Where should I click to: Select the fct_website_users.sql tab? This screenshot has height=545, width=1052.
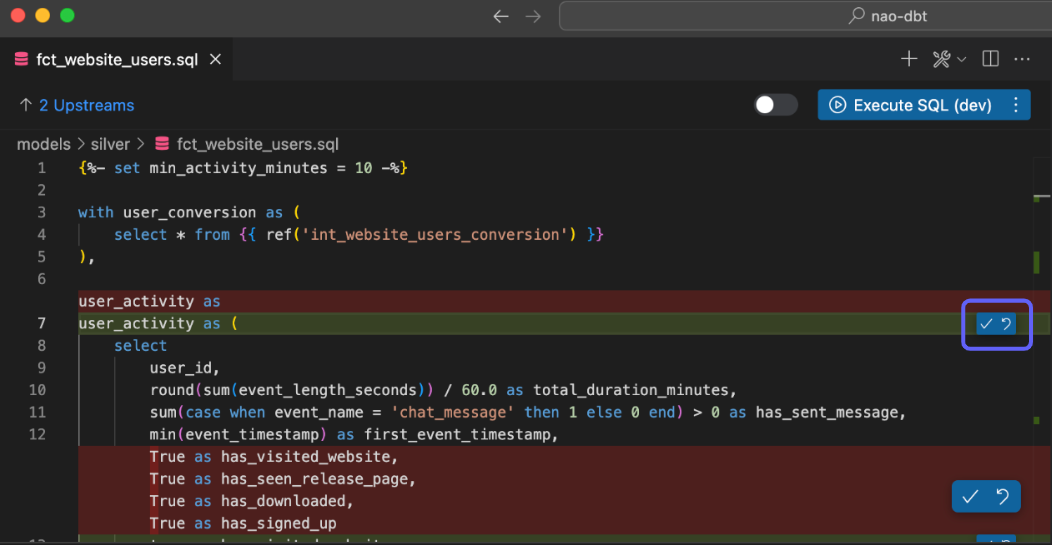point(116,60)
